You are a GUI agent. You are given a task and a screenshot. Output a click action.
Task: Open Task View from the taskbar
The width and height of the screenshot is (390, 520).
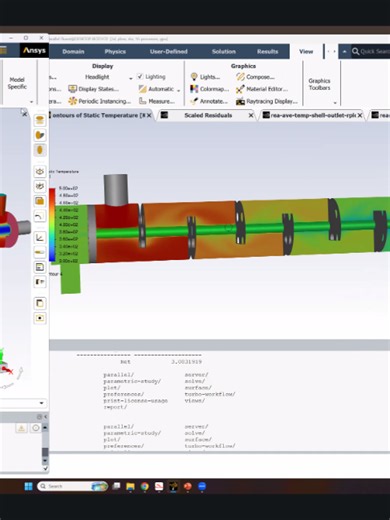116,486
